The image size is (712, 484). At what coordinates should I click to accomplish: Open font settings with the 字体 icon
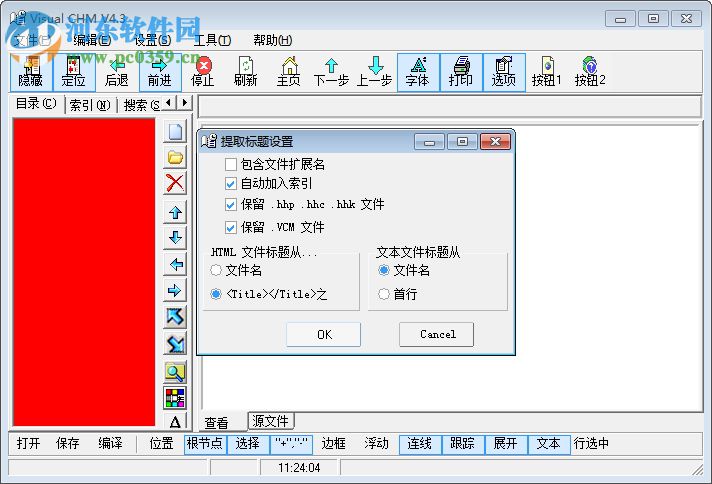[x=418, y=72]
